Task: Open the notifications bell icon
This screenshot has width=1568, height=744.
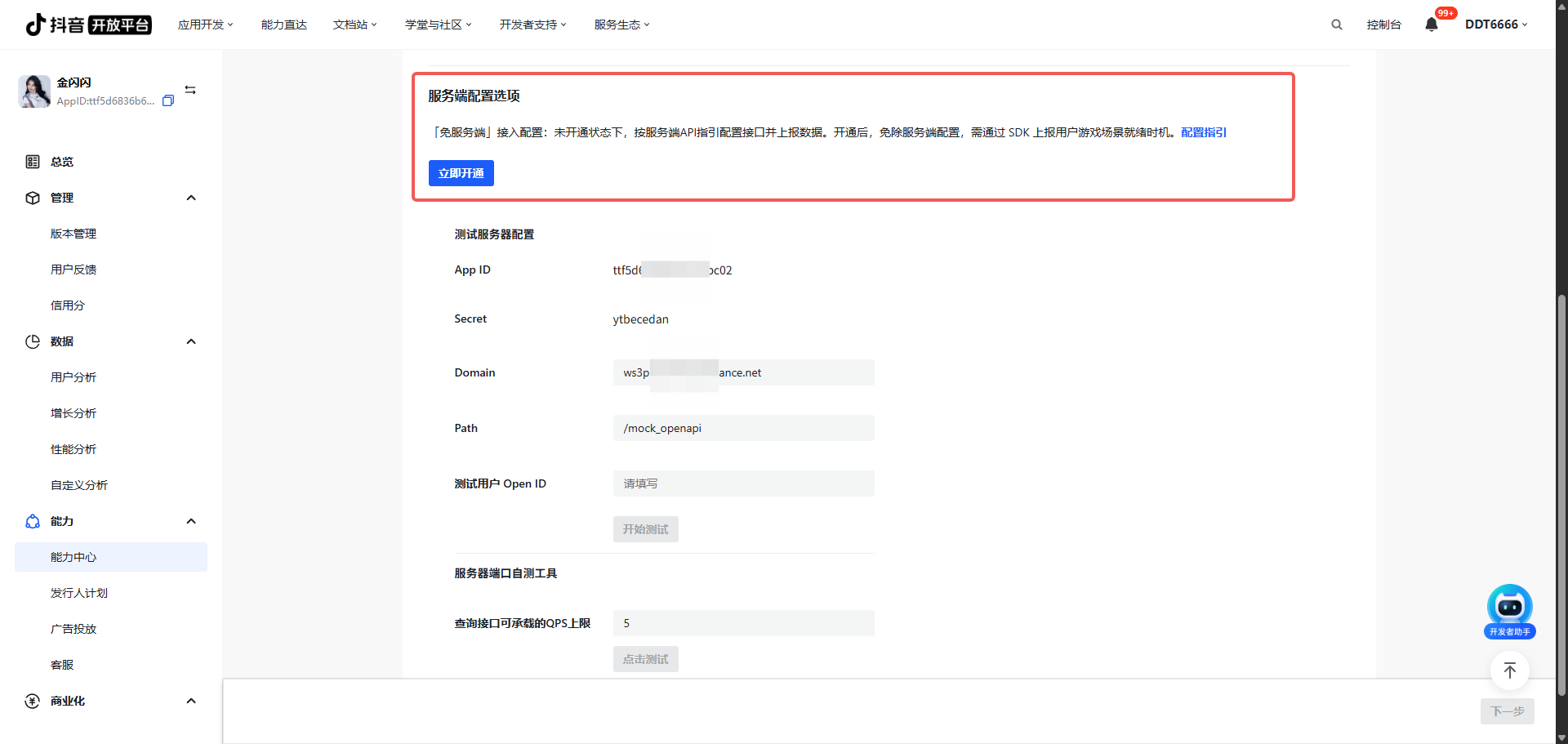Action: pos(1432,25)
